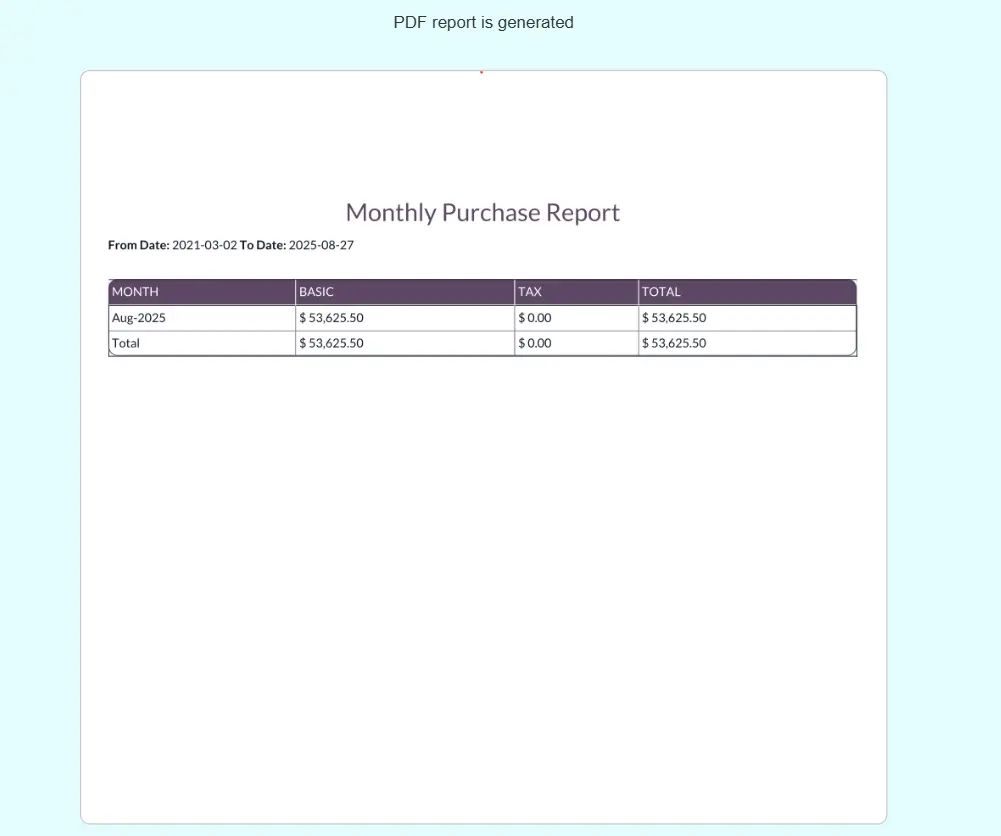Select the Aug-2025 month cell
This screenshot has height=836, width=1001.
click(x=139, y=318)
